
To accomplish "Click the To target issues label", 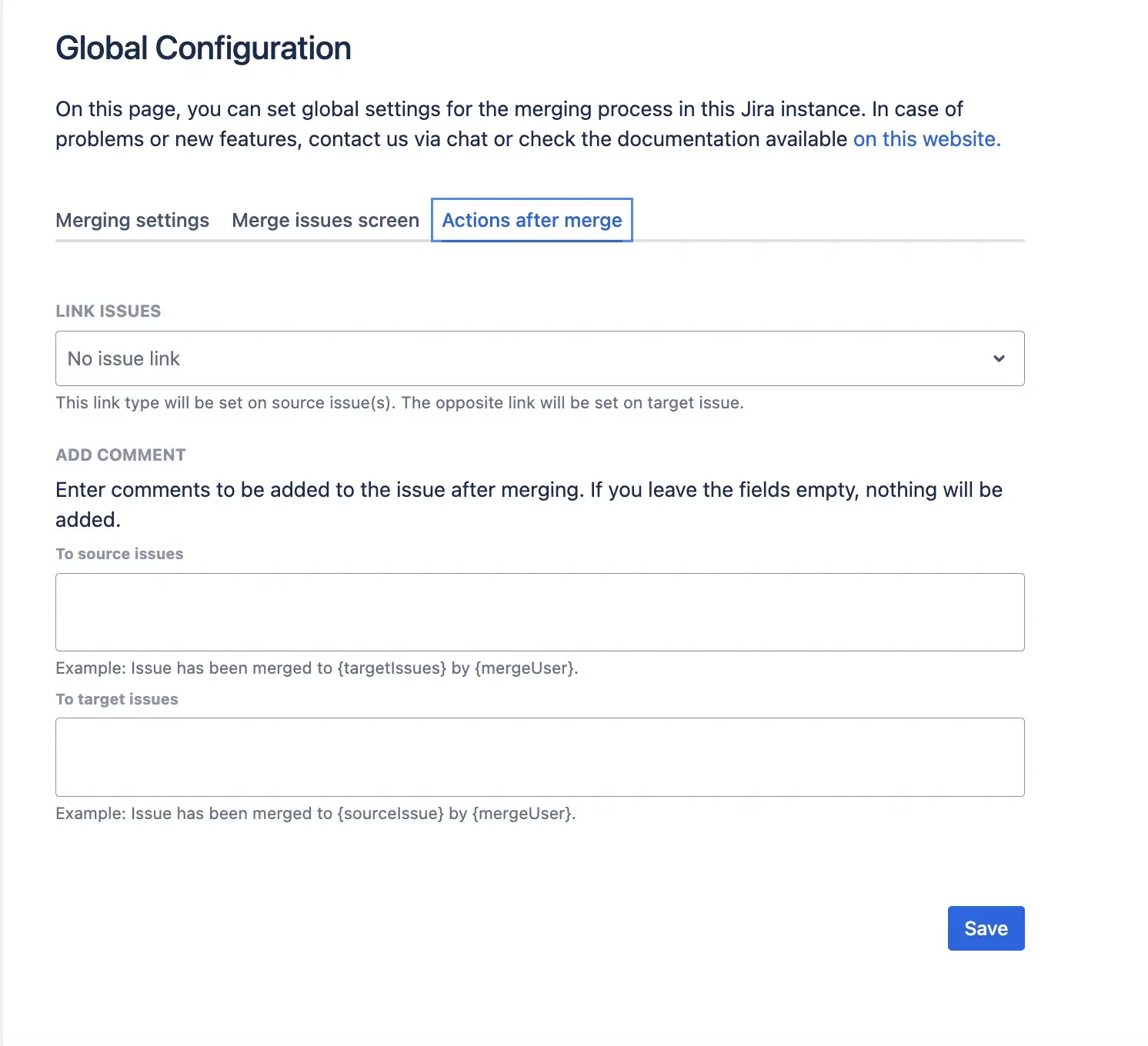I will point(116,698).
